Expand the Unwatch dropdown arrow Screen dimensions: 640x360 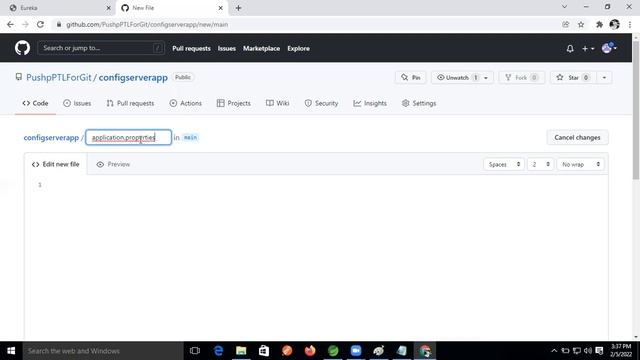[x=486, y=78]
